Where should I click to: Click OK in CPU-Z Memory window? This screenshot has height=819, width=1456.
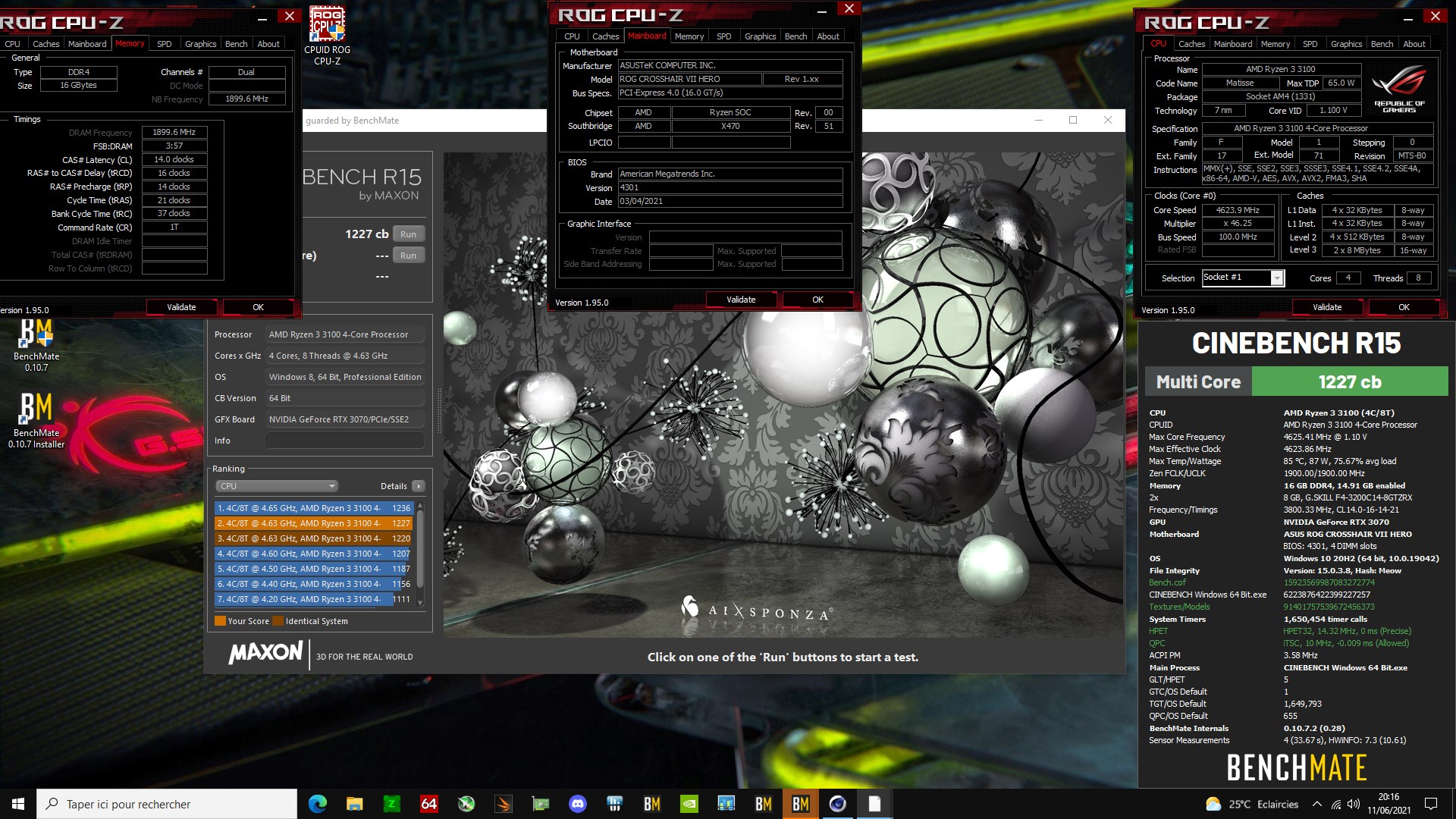coord(258,307)
